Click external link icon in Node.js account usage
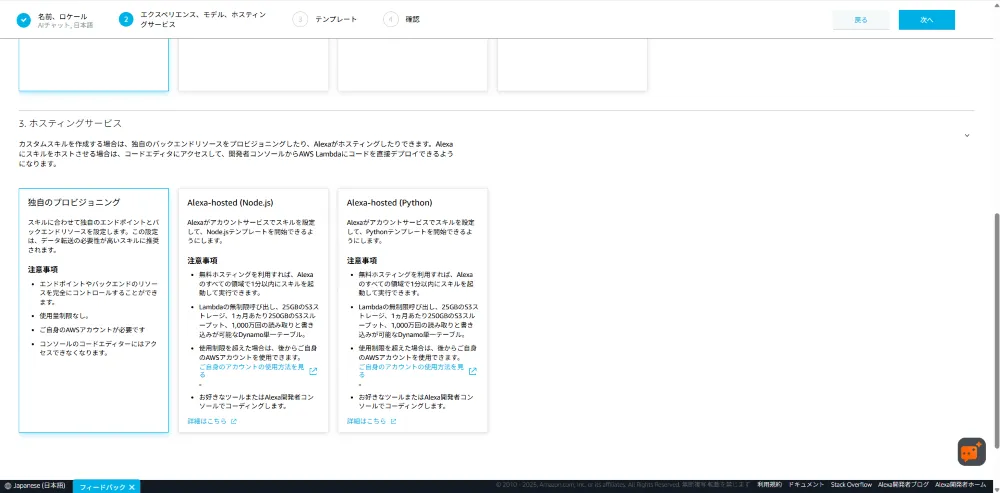This screenshot has width=1000, height=493. point(313,371)
